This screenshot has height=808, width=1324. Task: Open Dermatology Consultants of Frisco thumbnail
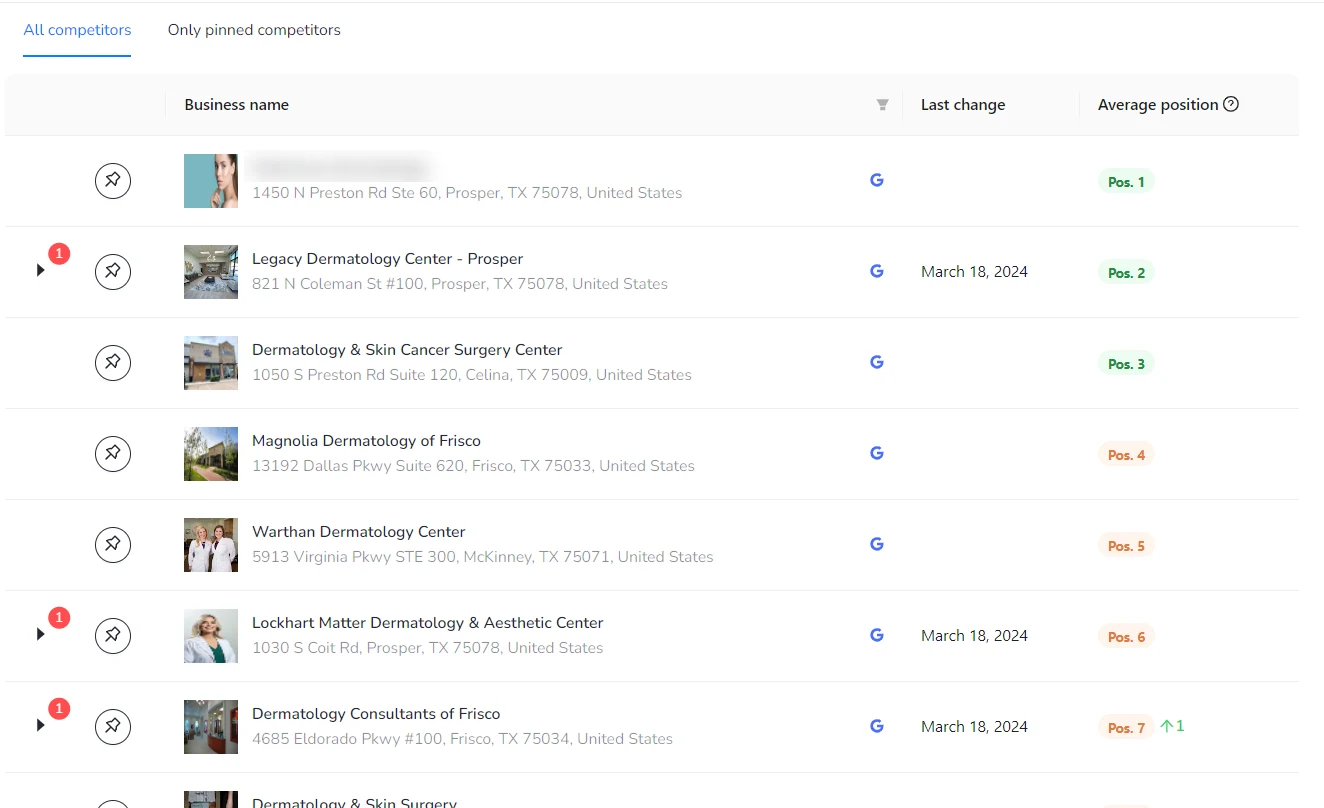click(x=211, y=727)
